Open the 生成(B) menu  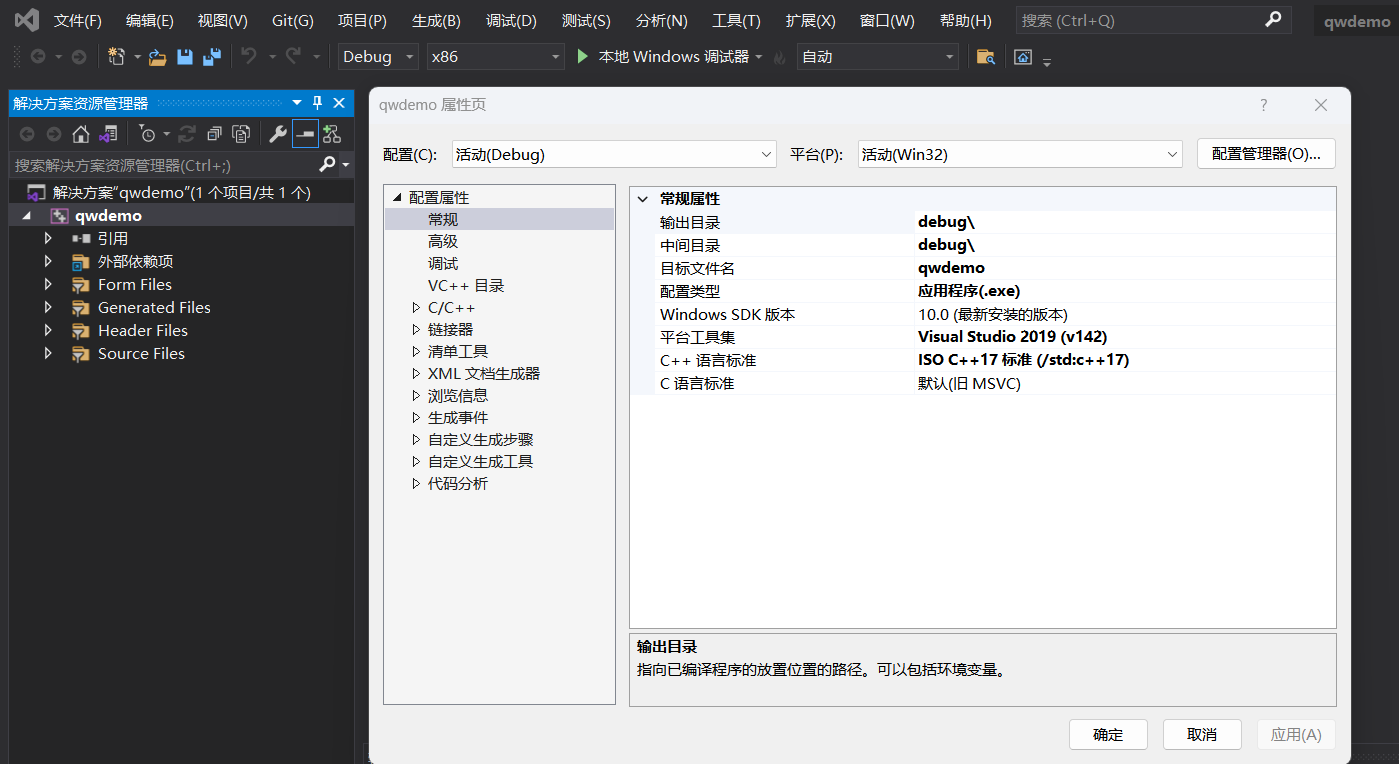click(436, 20)
